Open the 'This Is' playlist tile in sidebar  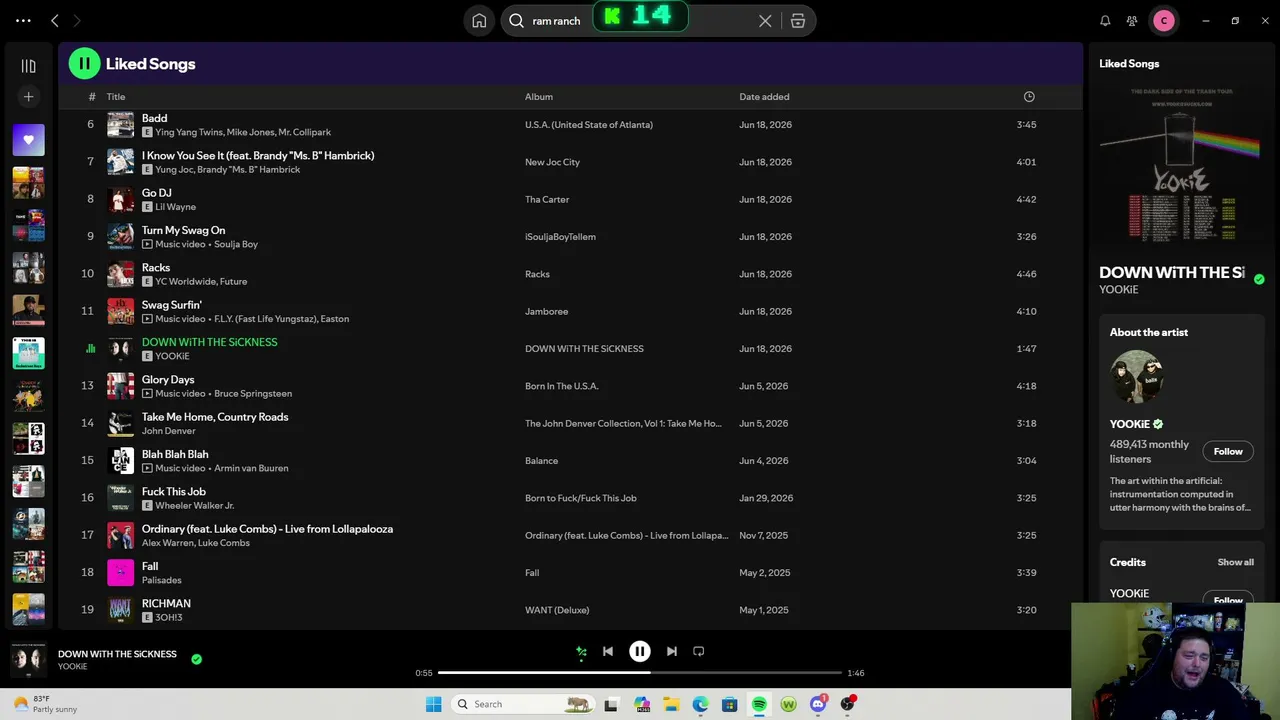coord(28,353)
